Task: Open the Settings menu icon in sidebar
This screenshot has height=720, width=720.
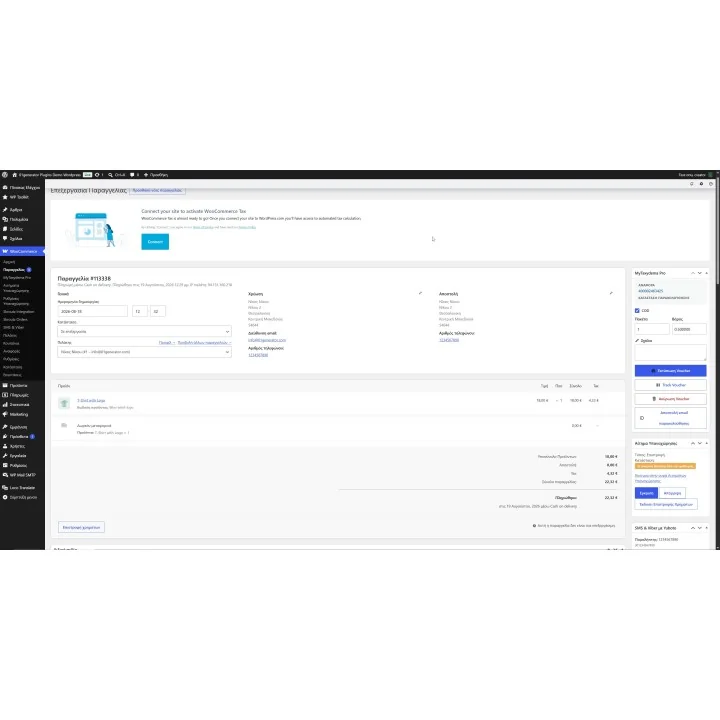Action: [x=5, y=465]
